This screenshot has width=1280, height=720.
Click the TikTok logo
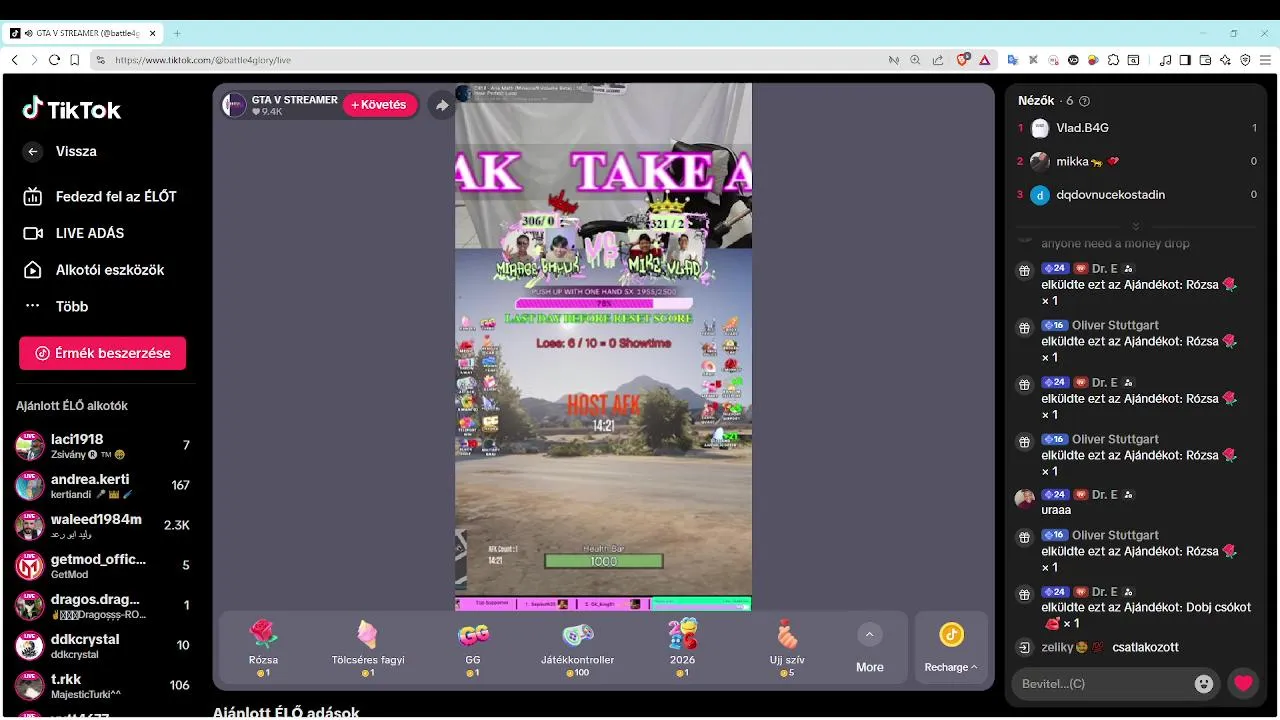[x=72, y=109]
